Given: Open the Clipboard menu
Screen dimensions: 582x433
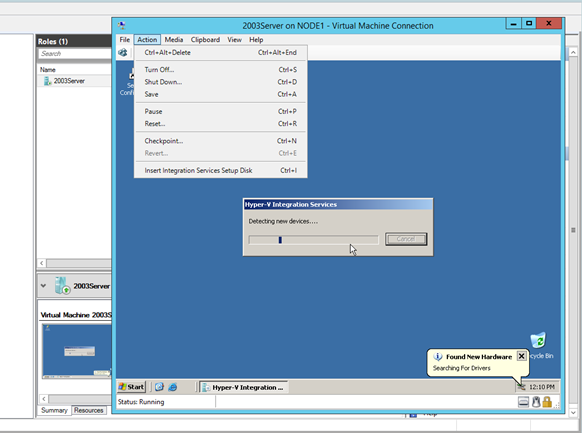Looking at the screenshot, I should tap(205, 40).
